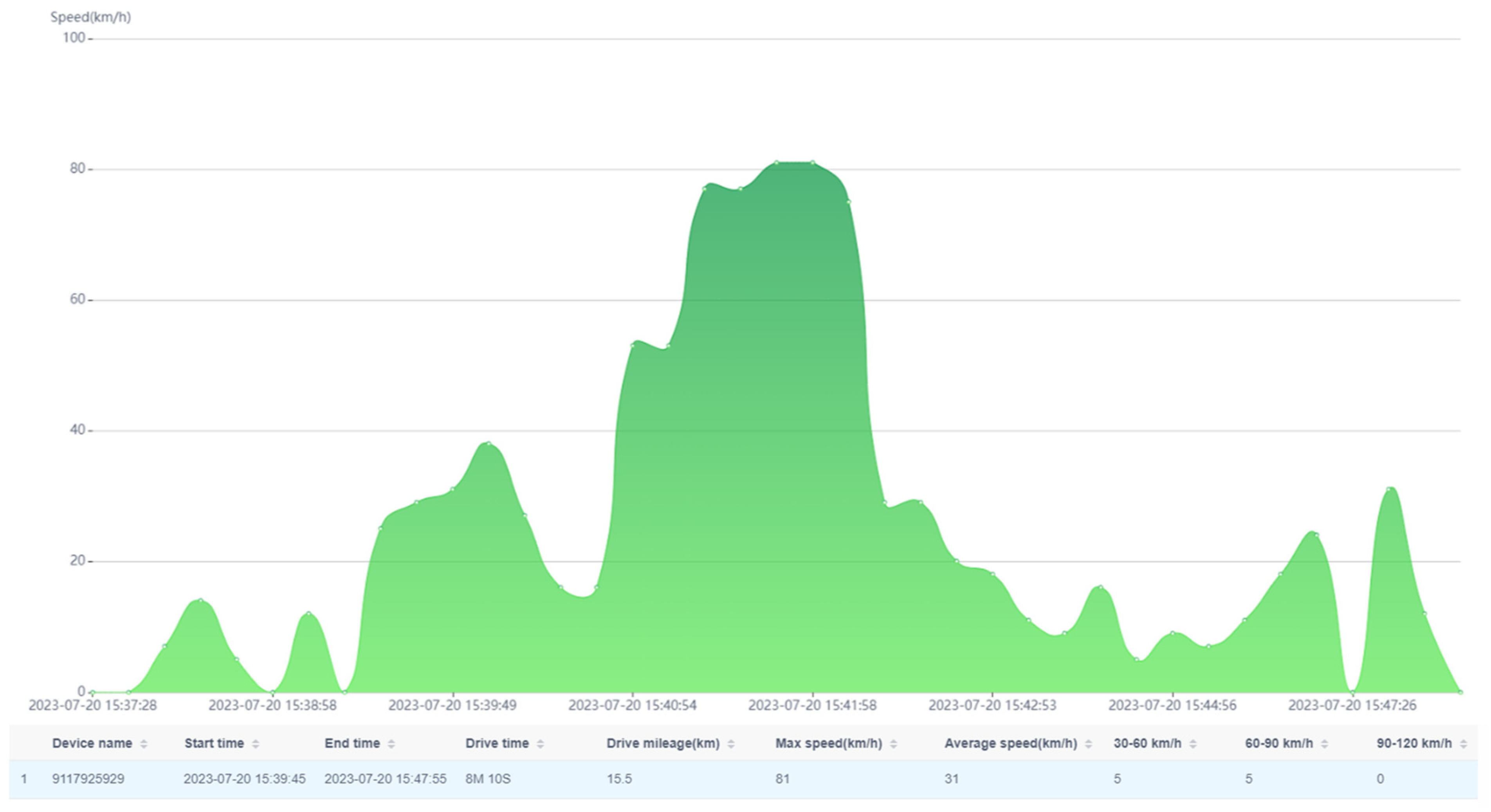Click sort icon next to Drive time
1491x812 pixels.
(540, 744)
